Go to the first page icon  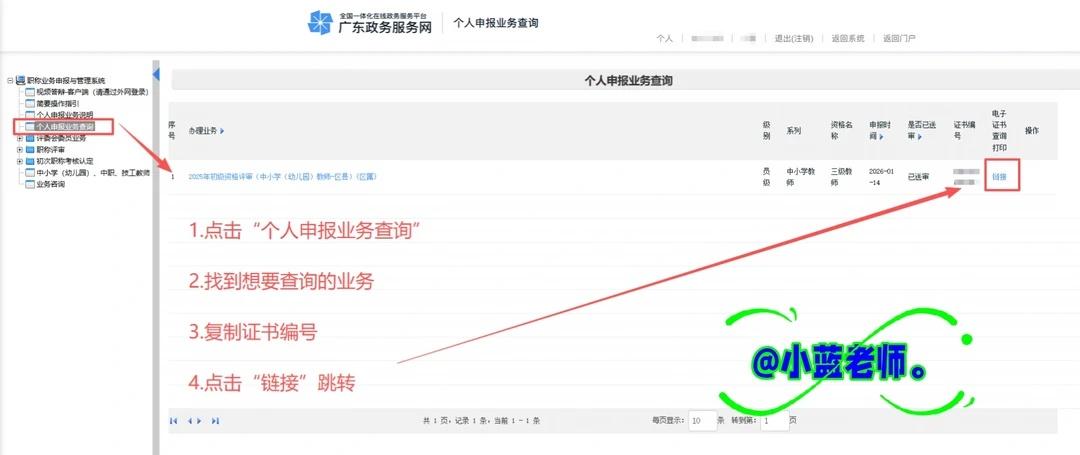(x=174, y=421)
